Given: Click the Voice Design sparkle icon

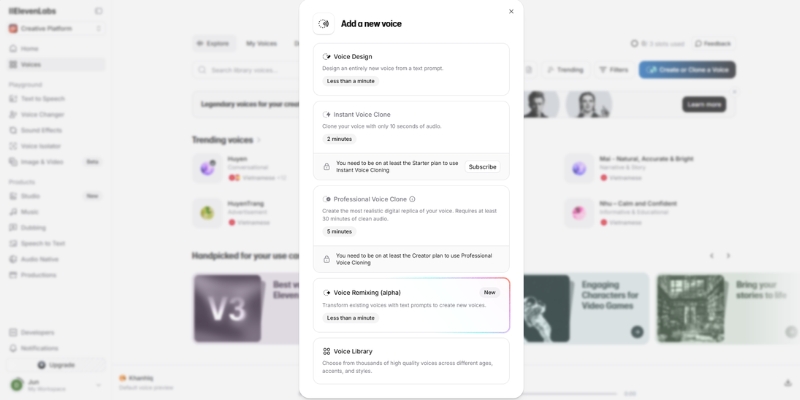Looking at the screenshot, I should tap(327, 57).
